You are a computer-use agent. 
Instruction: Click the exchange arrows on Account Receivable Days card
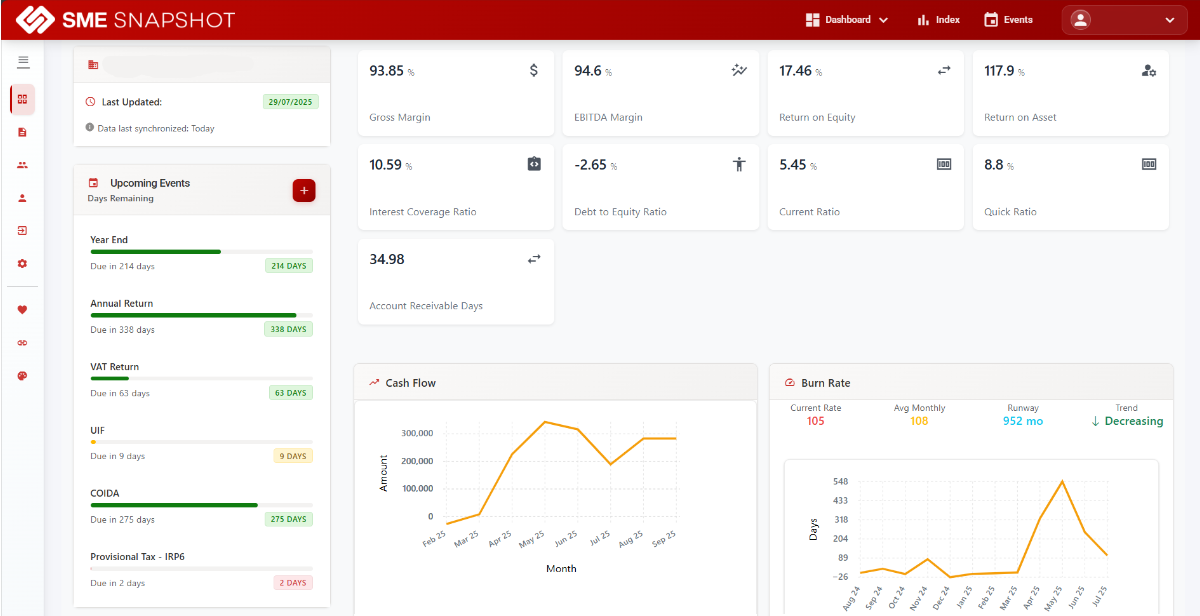tap(533, 258)
